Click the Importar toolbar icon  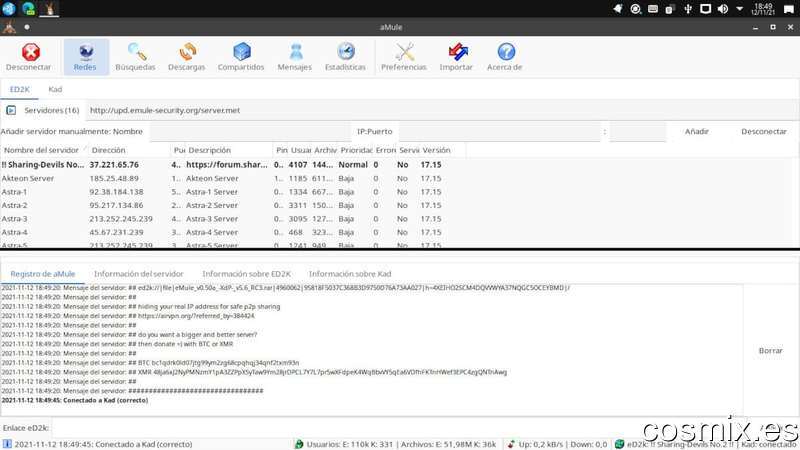click(456, 57)
